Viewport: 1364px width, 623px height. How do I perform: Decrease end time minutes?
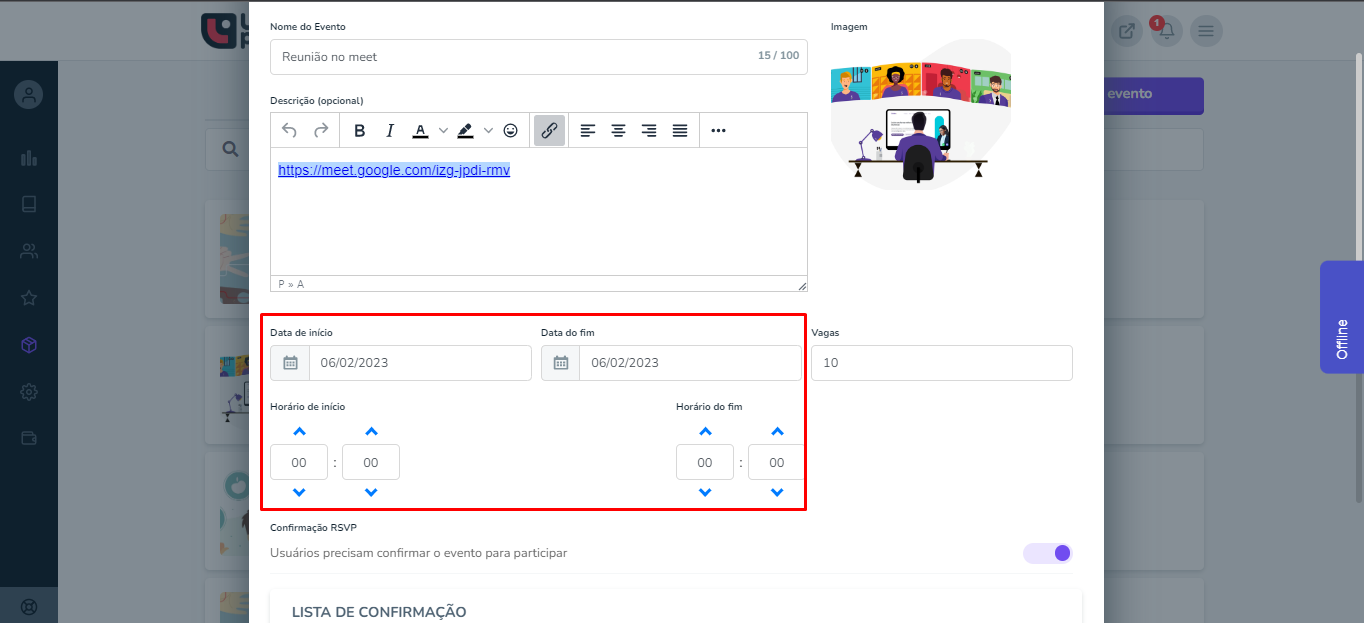[x=777, y=493]
